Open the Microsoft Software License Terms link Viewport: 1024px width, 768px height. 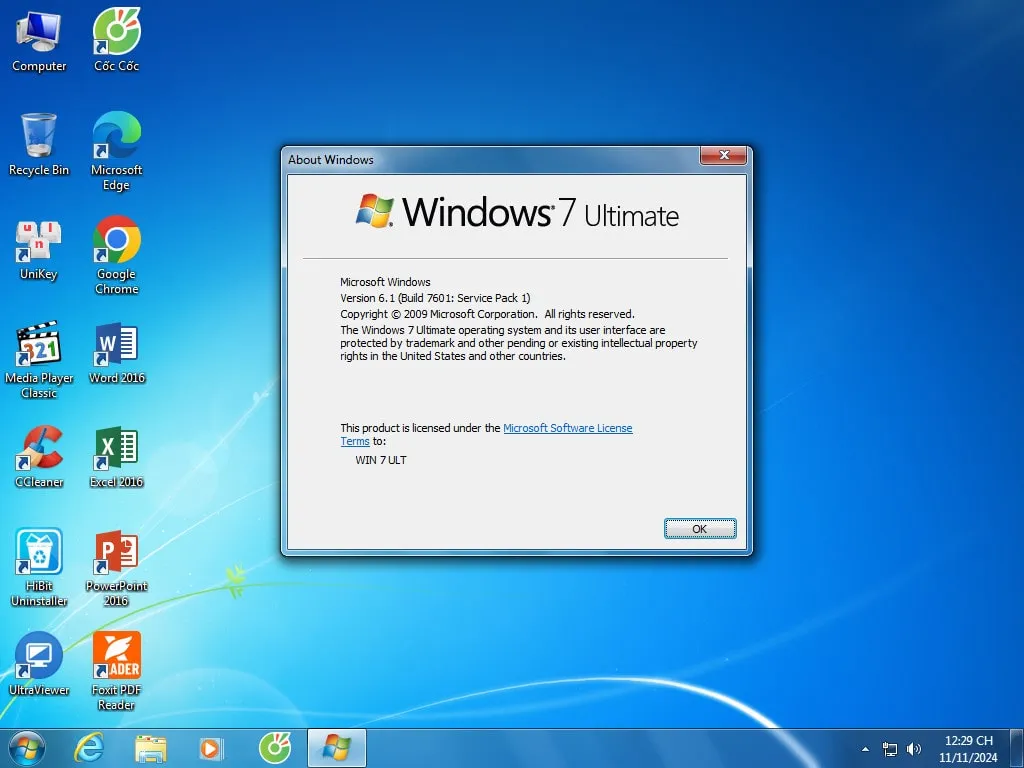coord(568,427)
